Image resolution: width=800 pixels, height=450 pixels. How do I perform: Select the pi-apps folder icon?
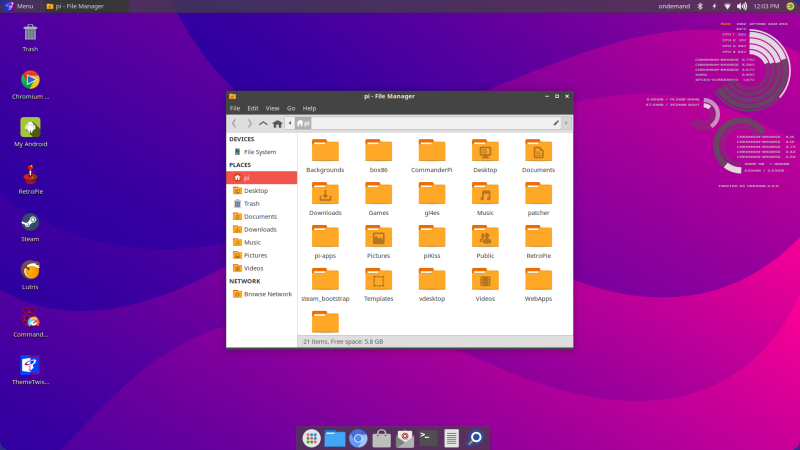(325, 236)
